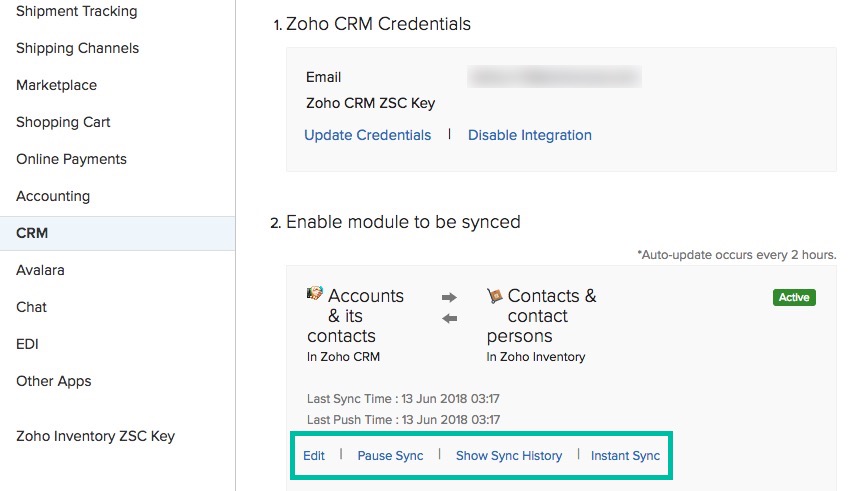This screenshot has height=491, width=857.
Task: Open Update Credentials link
Action: click(x=367, y=135)
